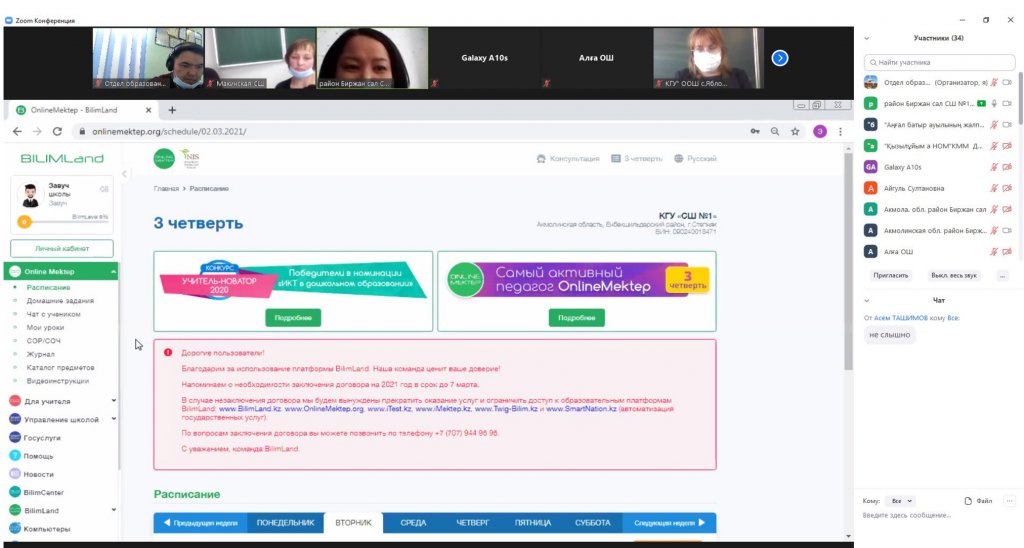Screen dimensions: 1024x548
Task: Bookmark this page with the star icon
Action: click(x=795, y=131)
